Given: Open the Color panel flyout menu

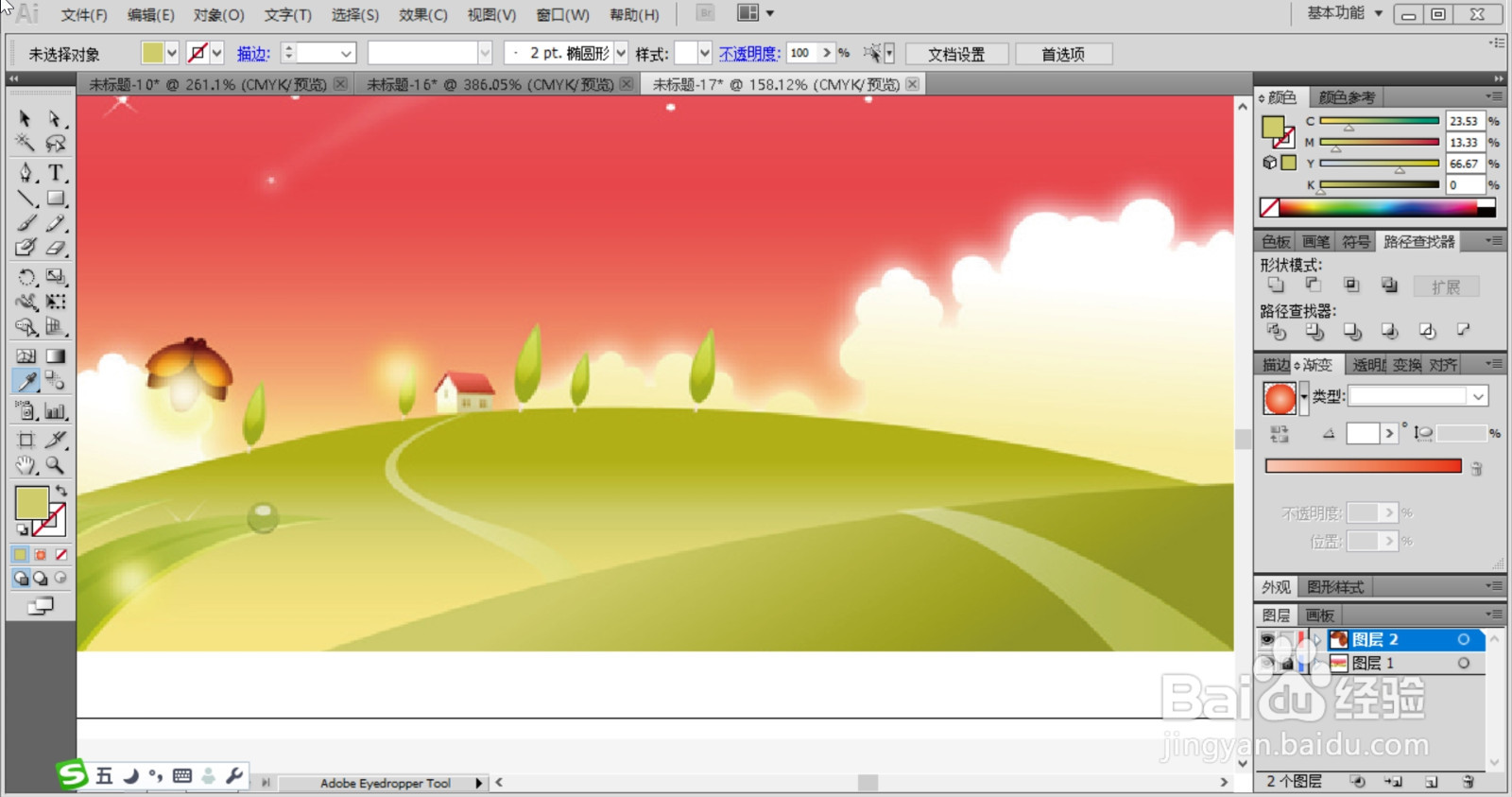Looking at the screenshot, I should [1494, 96].
